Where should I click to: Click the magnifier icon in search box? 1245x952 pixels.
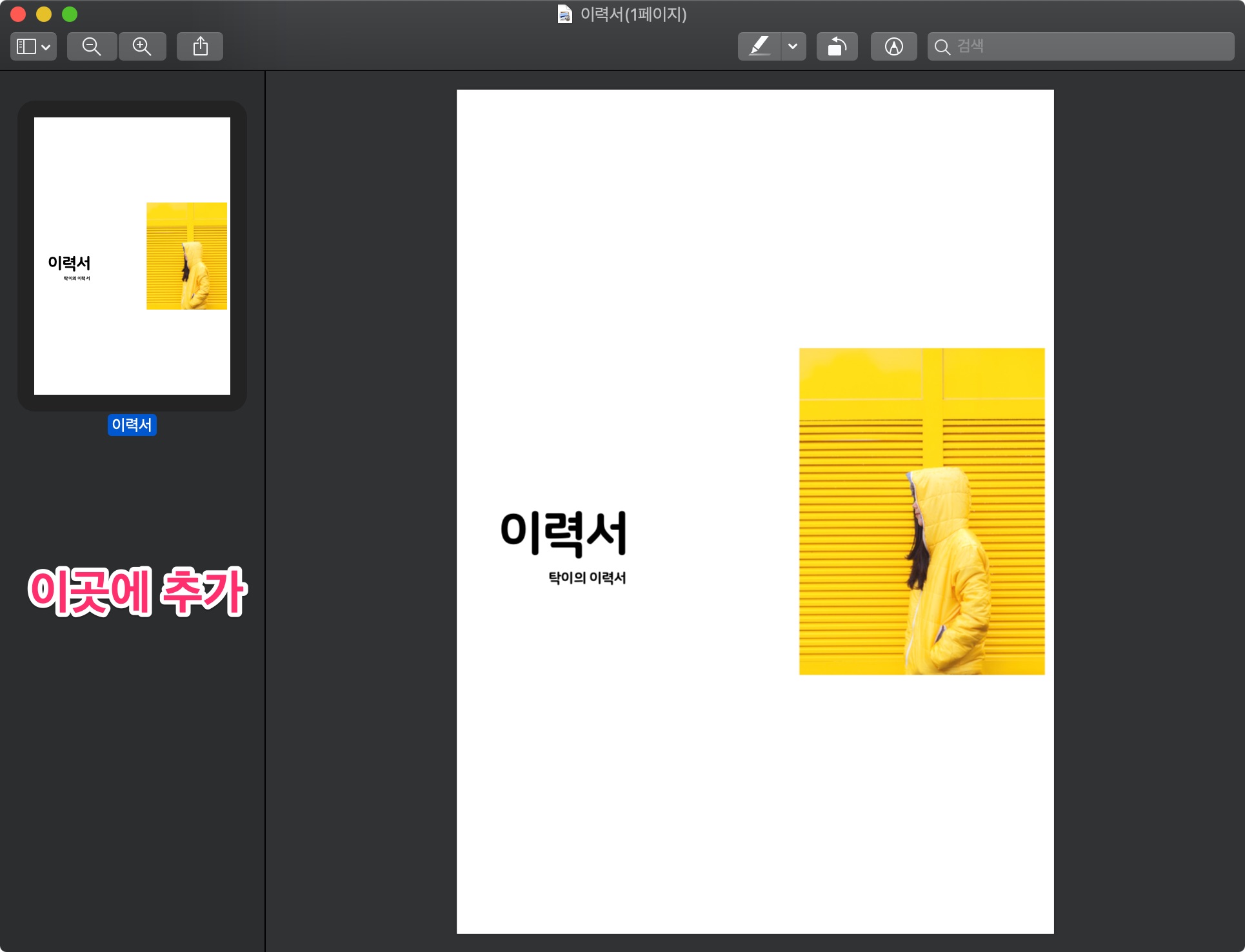[942, 47]
